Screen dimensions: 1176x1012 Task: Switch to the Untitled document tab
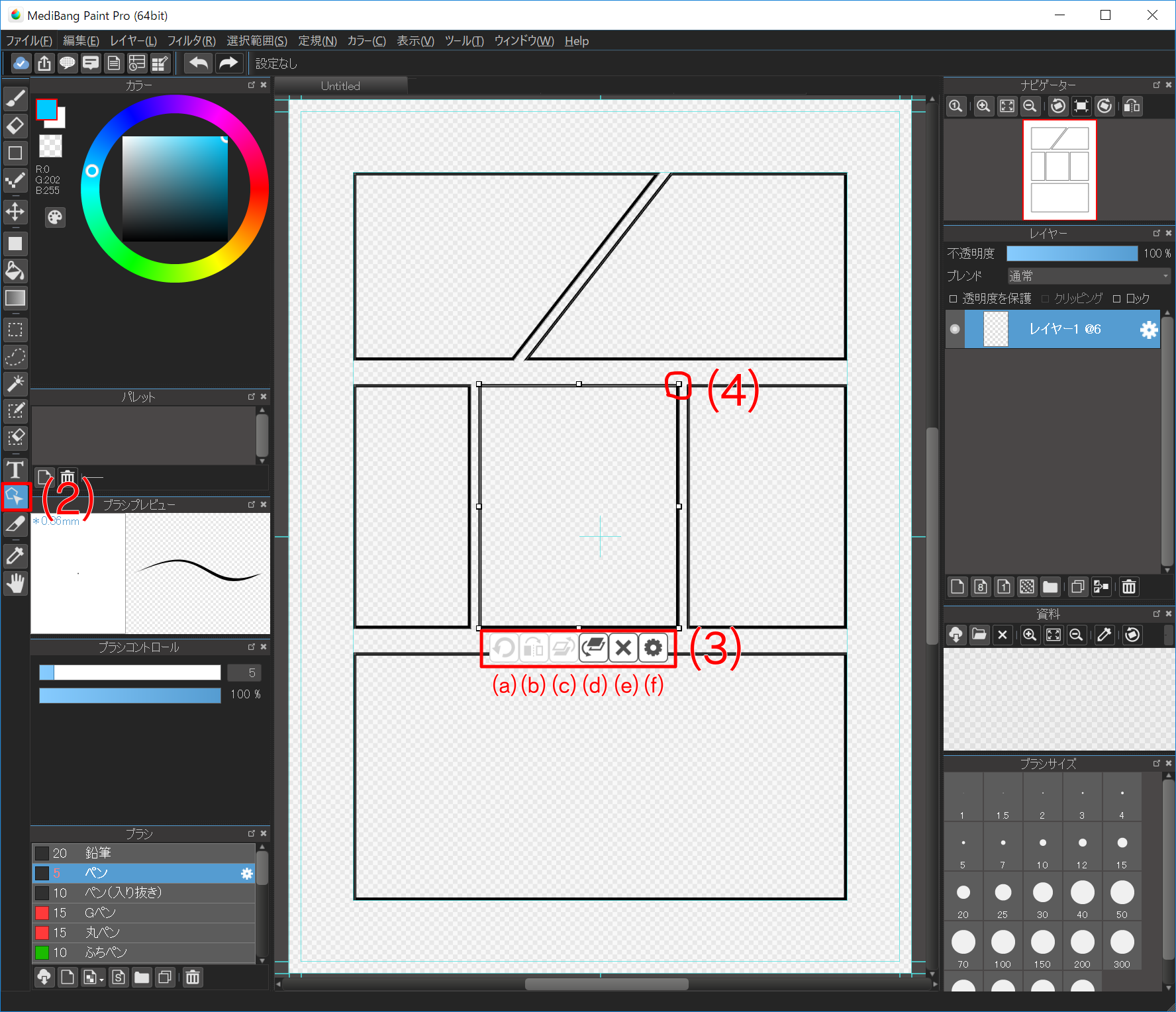(340, 86)
